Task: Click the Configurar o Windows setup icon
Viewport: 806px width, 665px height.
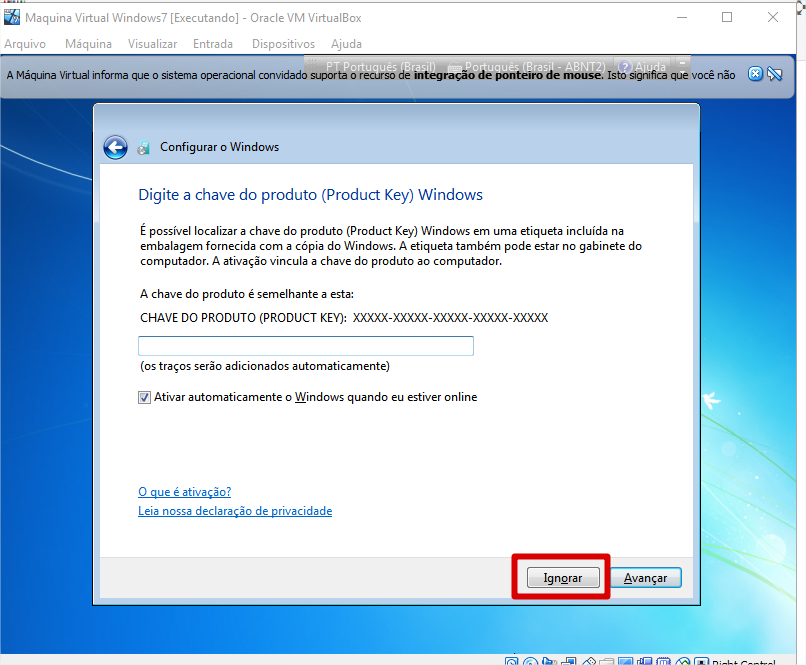Action: (143, 148)
